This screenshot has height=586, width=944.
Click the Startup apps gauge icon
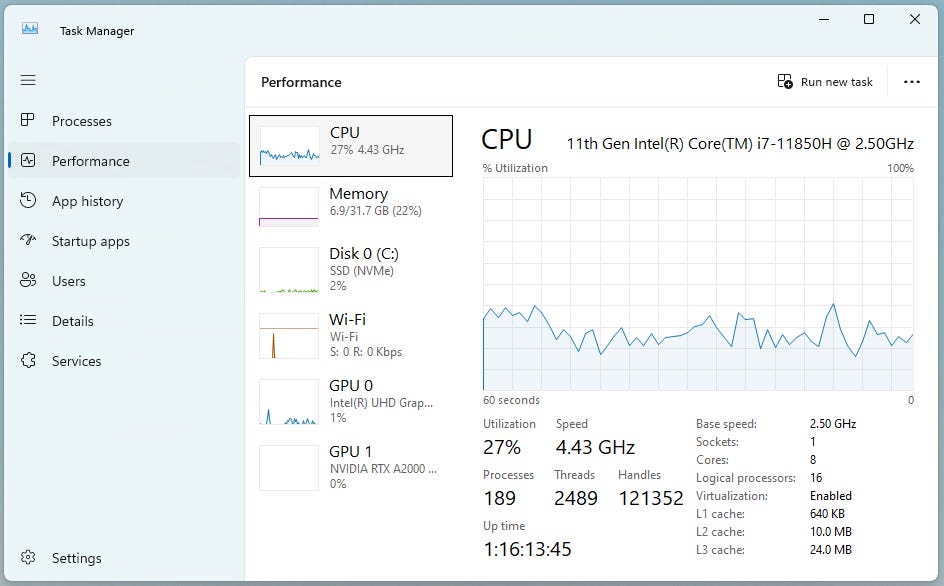[x=28, y=240]
